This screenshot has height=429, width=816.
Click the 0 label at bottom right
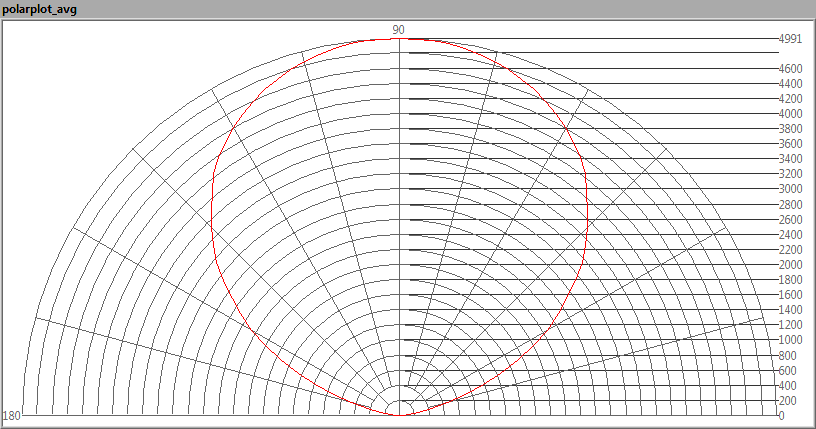(782, 415)
